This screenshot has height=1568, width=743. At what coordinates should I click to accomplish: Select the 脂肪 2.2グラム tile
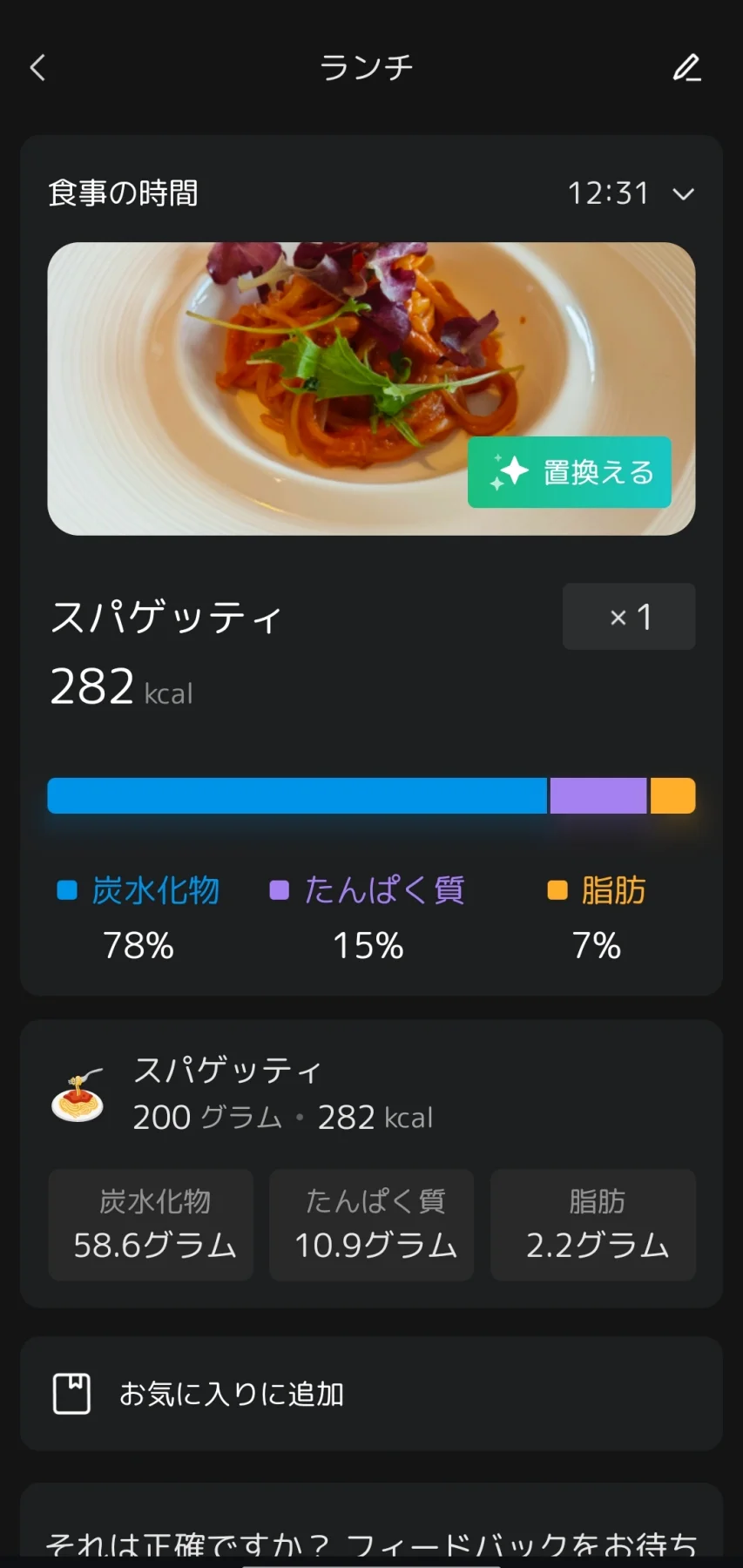(x=593, y=1225)
